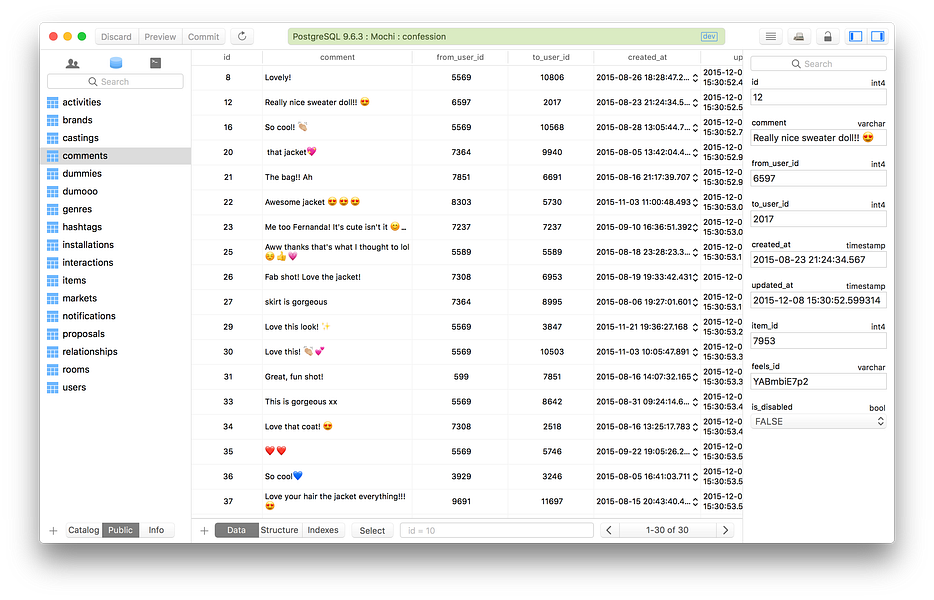
Task: Click the Commit button
Action: (x=204, y=36)
